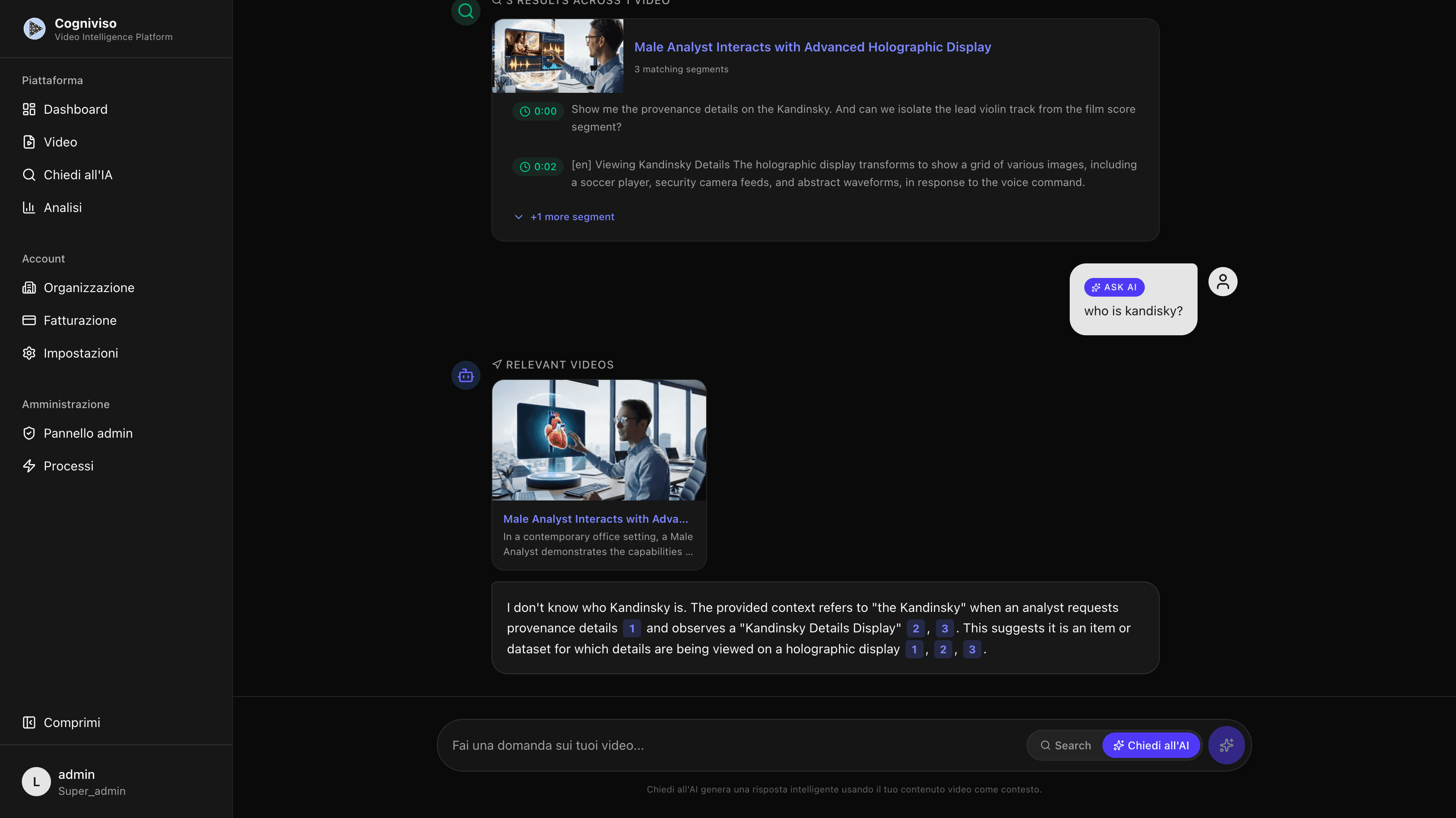This screenshot has height=818, width=1456.
Task: Click the video question input field
Action: point(678,745)
